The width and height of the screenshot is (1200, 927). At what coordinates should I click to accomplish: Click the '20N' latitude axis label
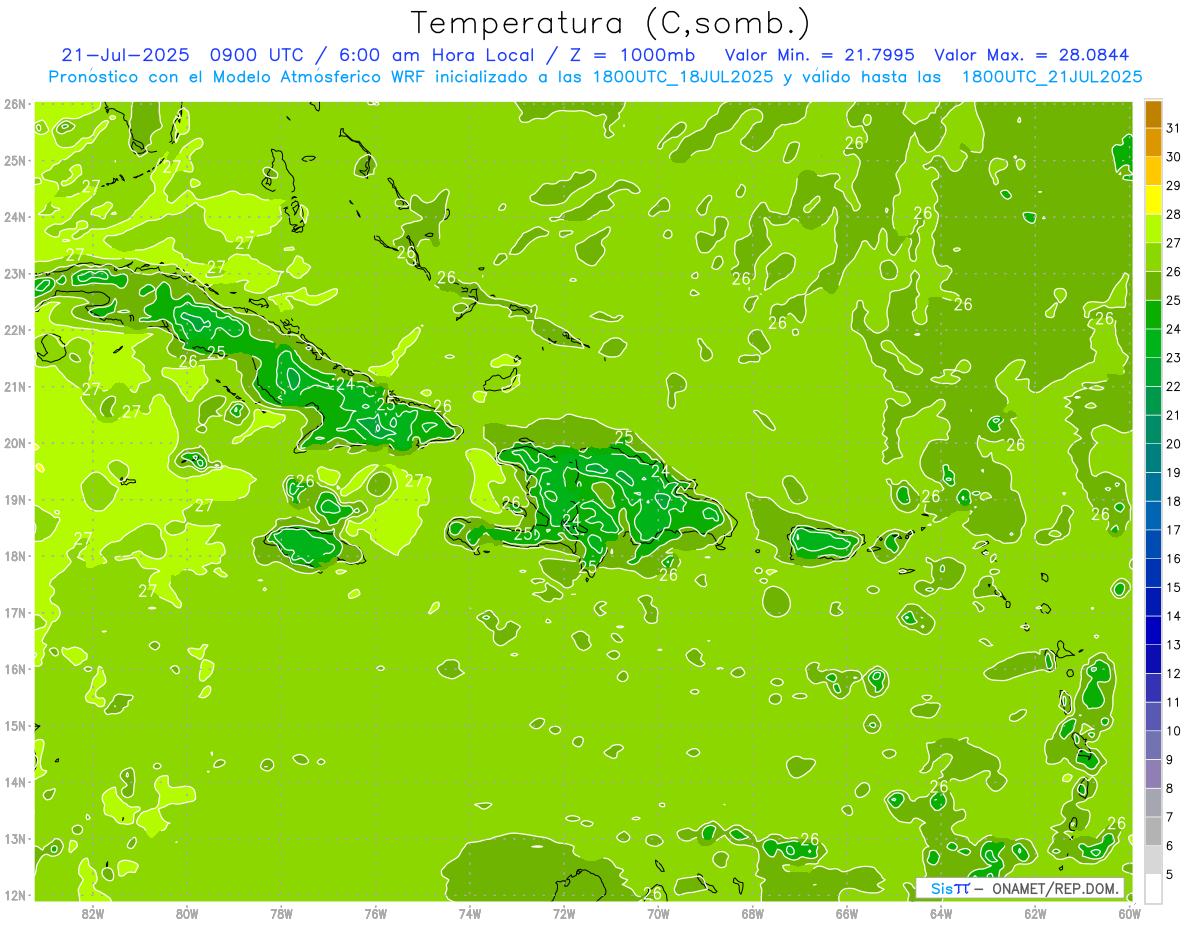[15, 443]
